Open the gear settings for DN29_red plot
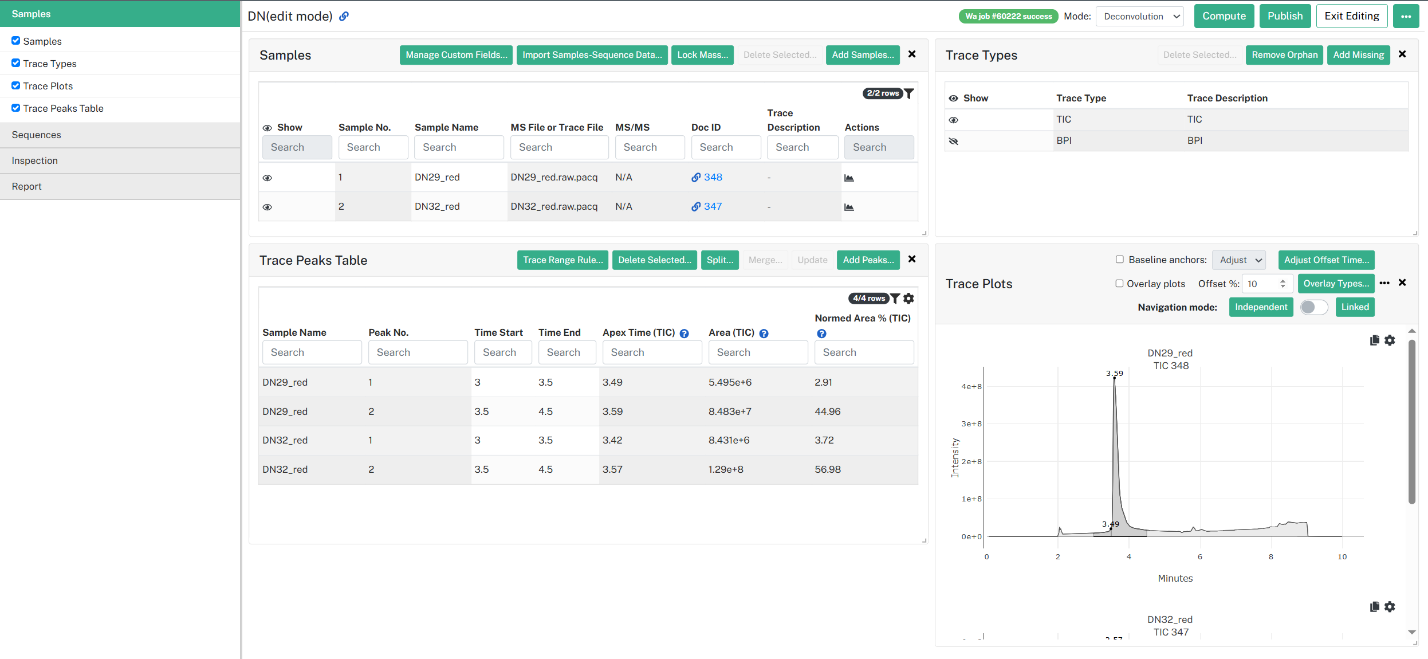The image size is (1428, 659). coord(1390,341)
